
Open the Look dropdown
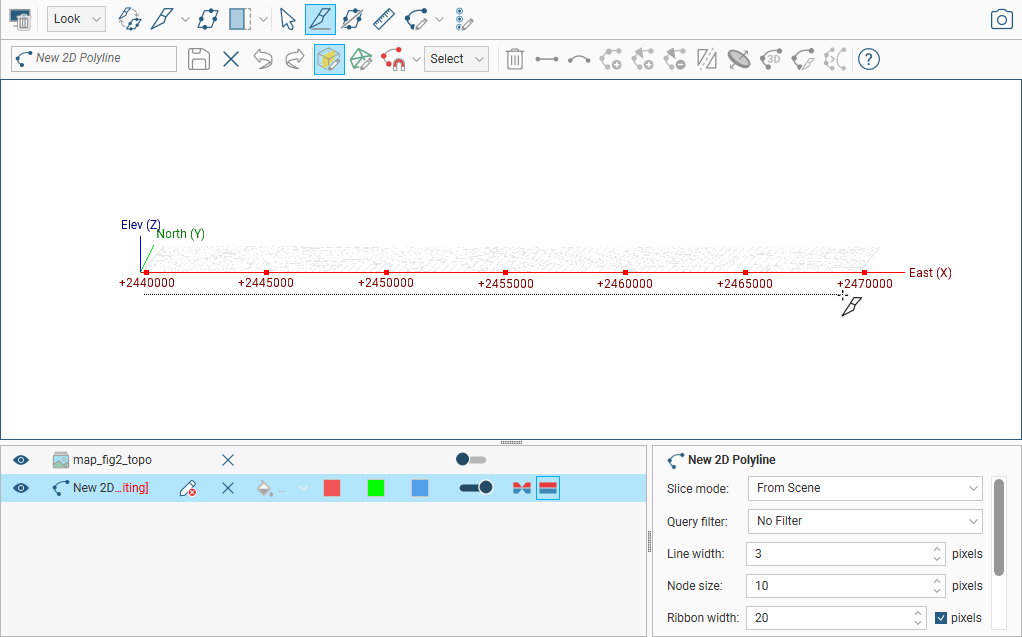pyautogui.click(x=76, y=19)
